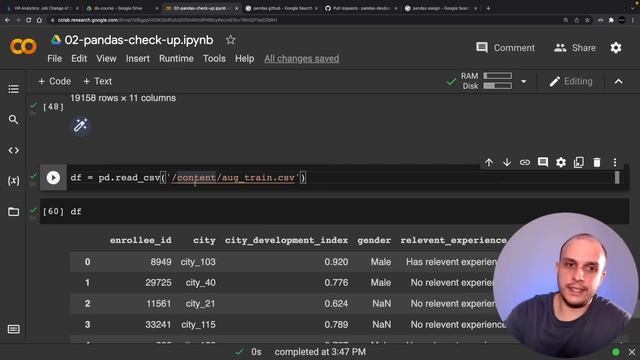Image resolution: width=640 pixels, height=360 pixels.
Task: Open the Tools menu
Action: pos(214,59)
